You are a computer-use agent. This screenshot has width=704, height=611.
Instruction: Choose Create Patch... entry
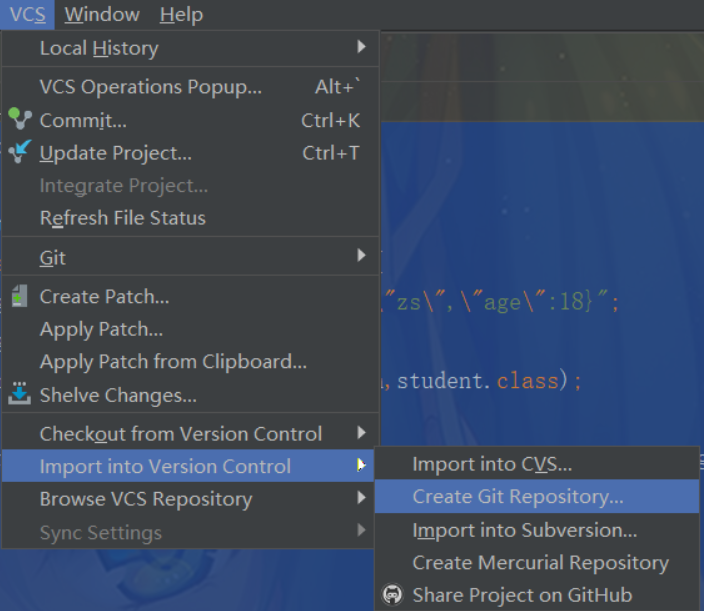pos(190,297)
